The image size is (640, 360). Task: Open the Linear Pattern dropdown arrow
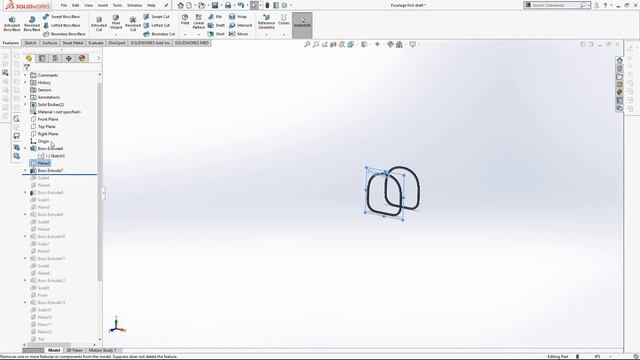pos(199,35)
